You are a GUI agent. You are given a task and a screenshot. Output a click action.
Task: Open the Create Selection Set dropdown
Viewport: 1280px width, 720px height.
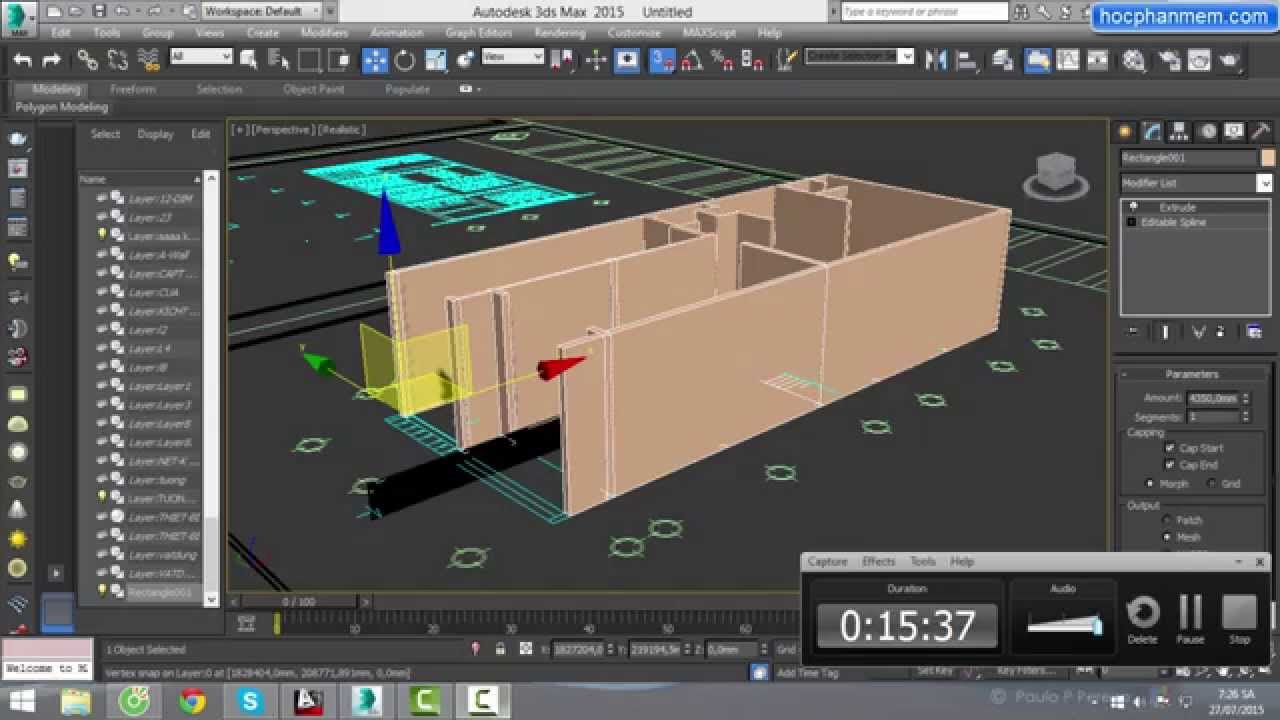pos(860,56)
